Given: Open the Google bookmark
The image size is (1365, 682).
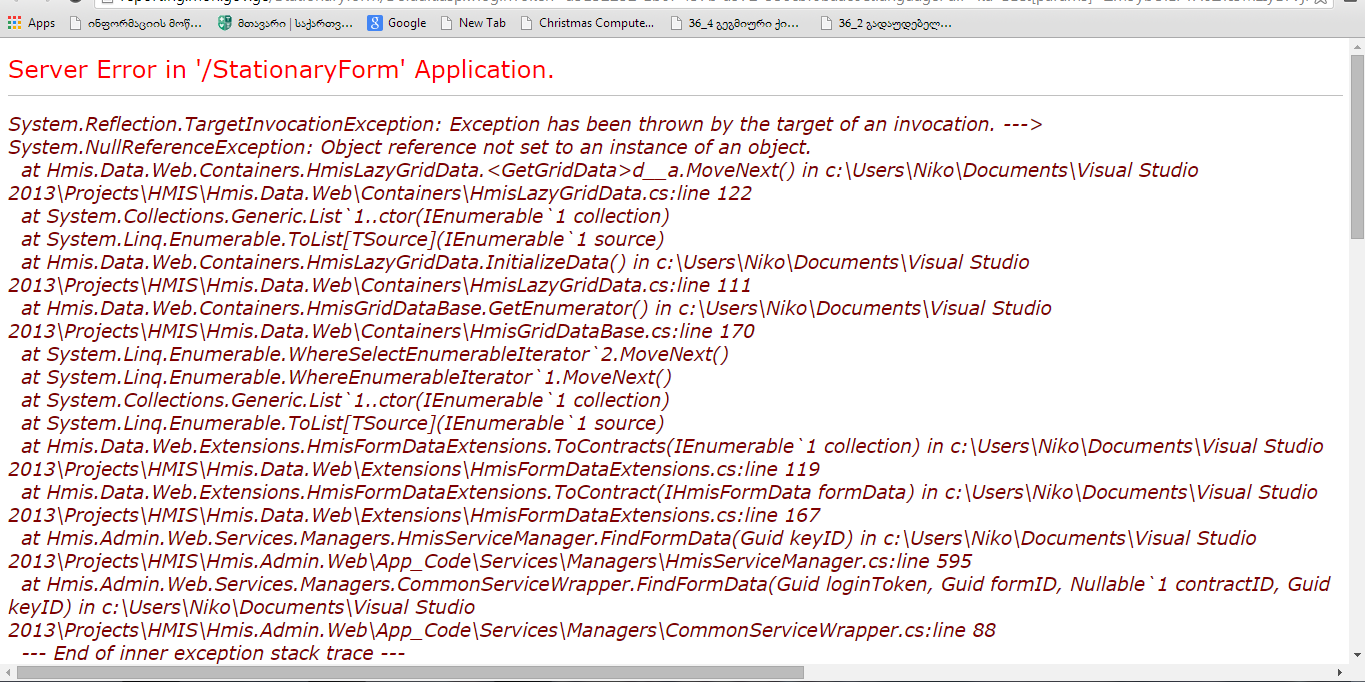Looking at the screenshot, I should (397, 23).
